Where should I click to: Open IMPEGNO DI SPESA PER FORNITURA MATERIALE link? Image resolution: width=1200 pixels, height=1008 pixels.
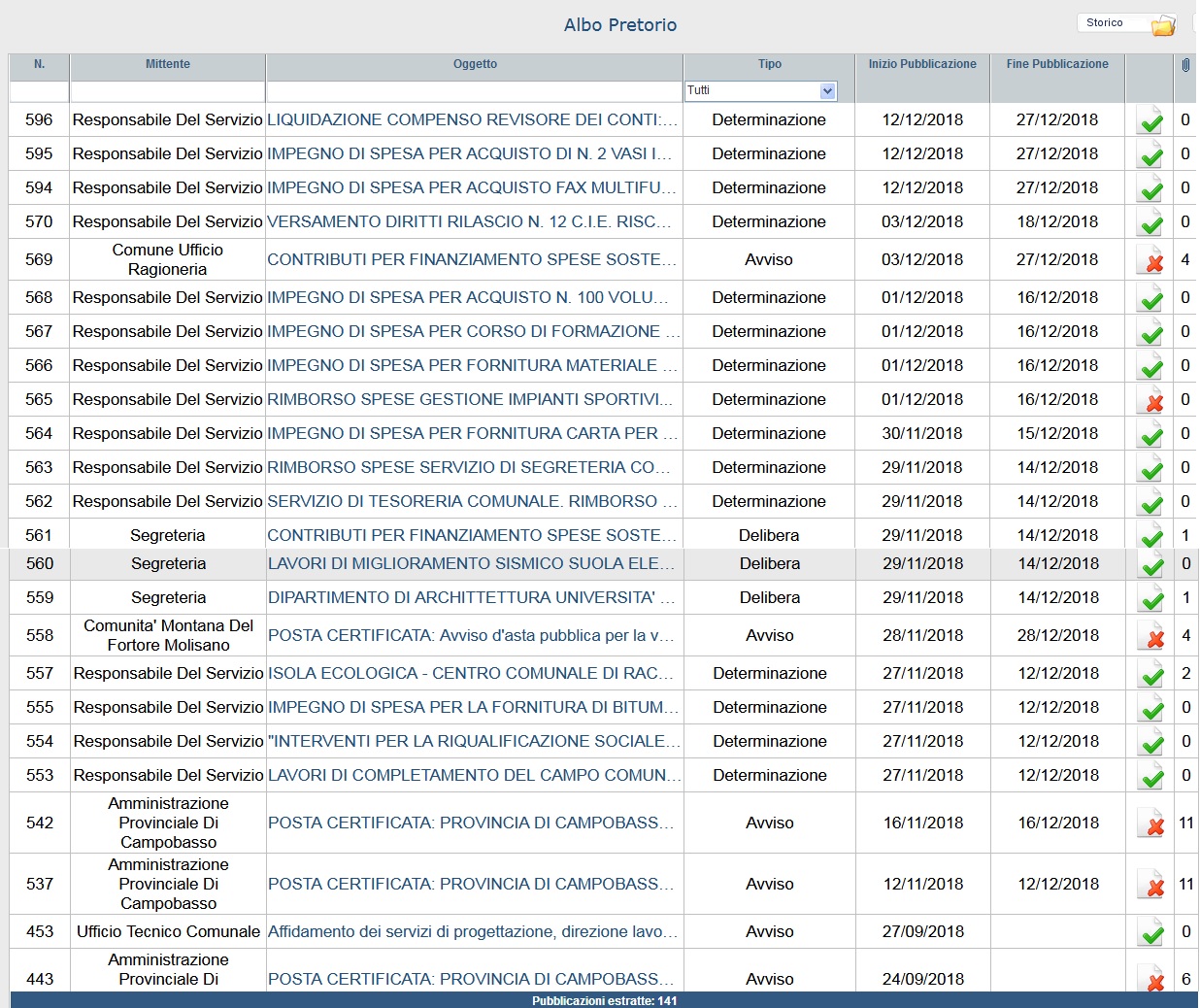[x=473, y=365]
